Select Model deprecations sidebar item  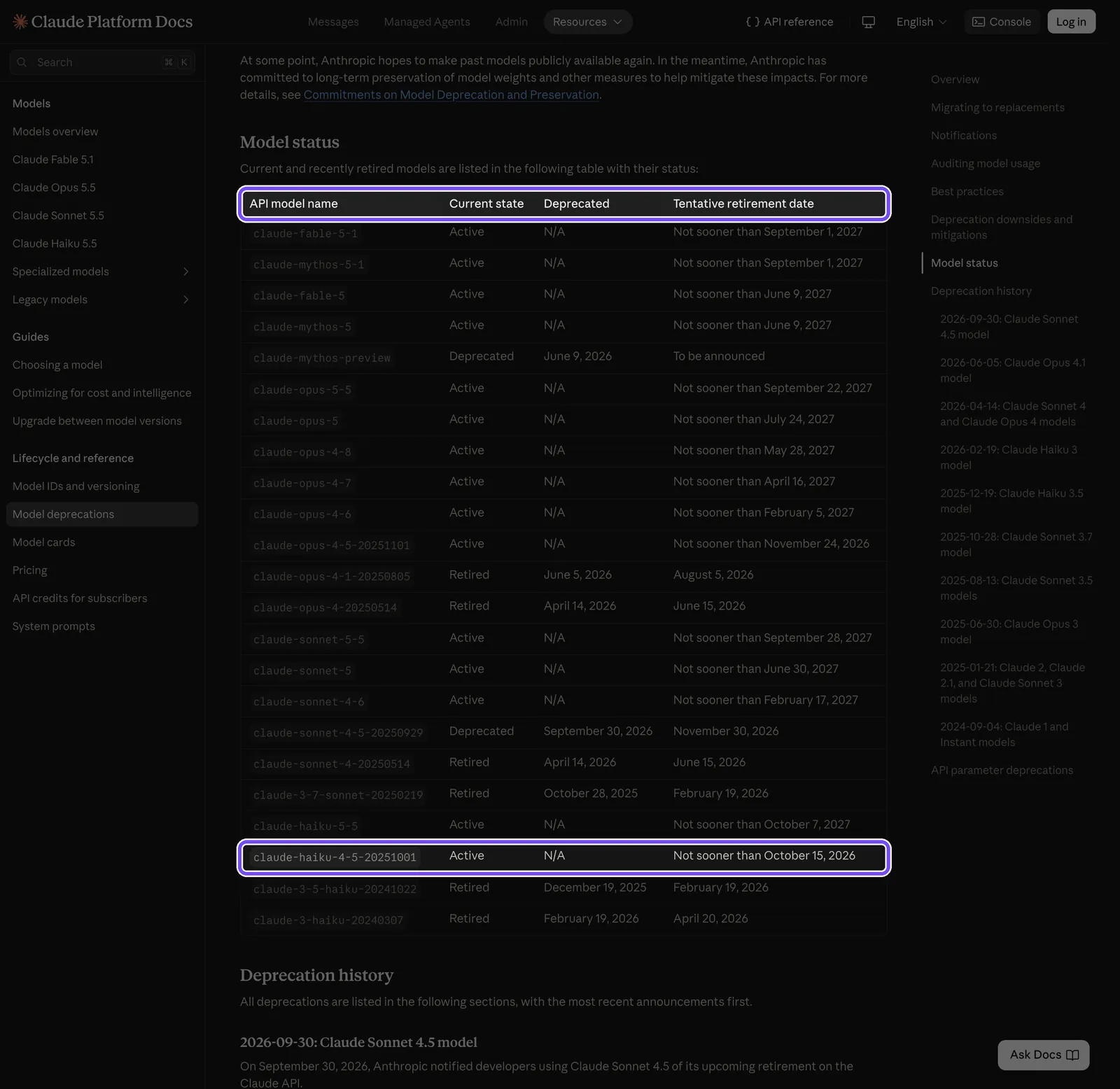[102, 514]
